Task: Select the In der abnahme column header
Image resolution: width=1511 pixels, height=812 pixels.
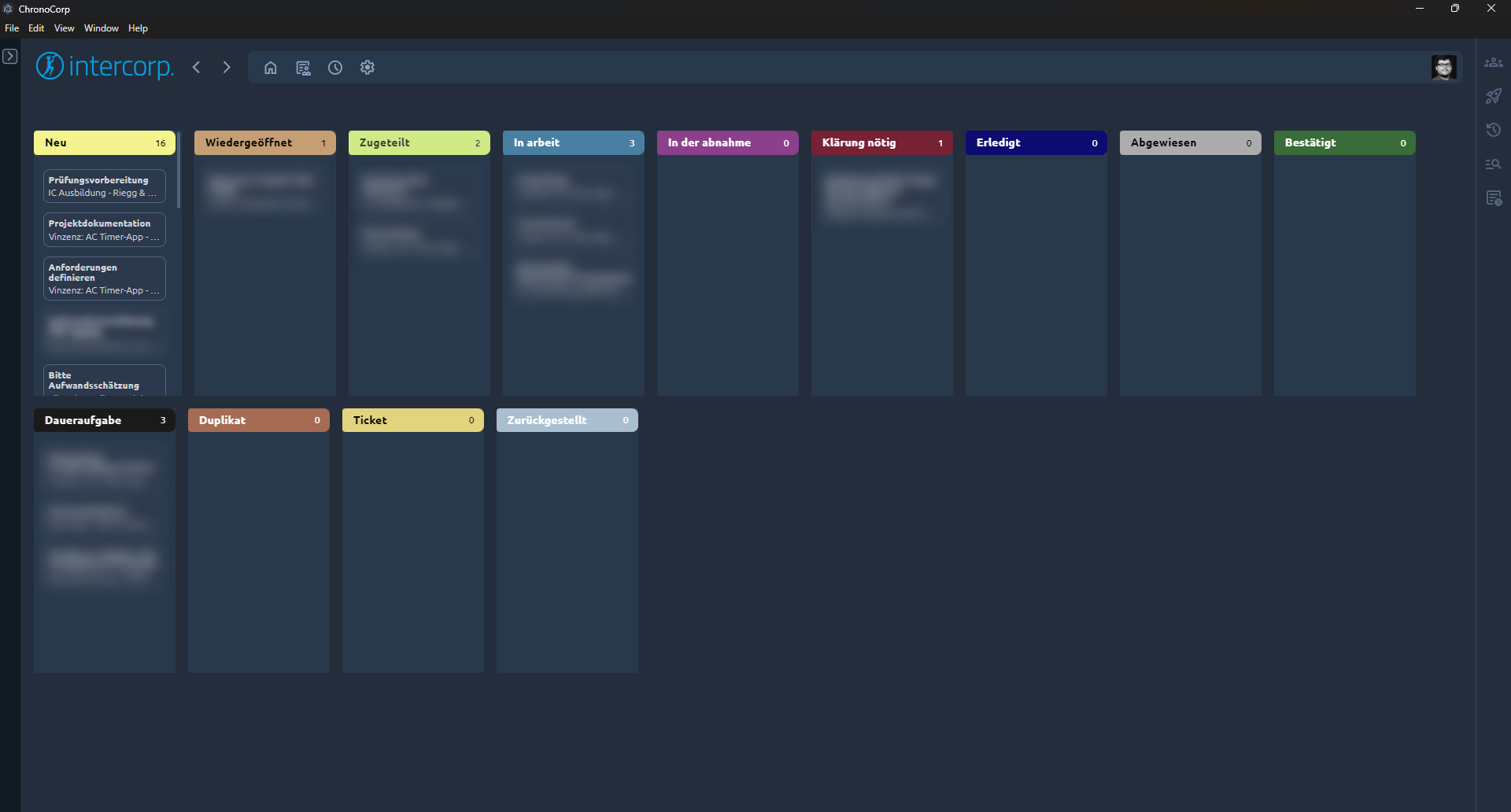Action: click(x=728, y=142)
